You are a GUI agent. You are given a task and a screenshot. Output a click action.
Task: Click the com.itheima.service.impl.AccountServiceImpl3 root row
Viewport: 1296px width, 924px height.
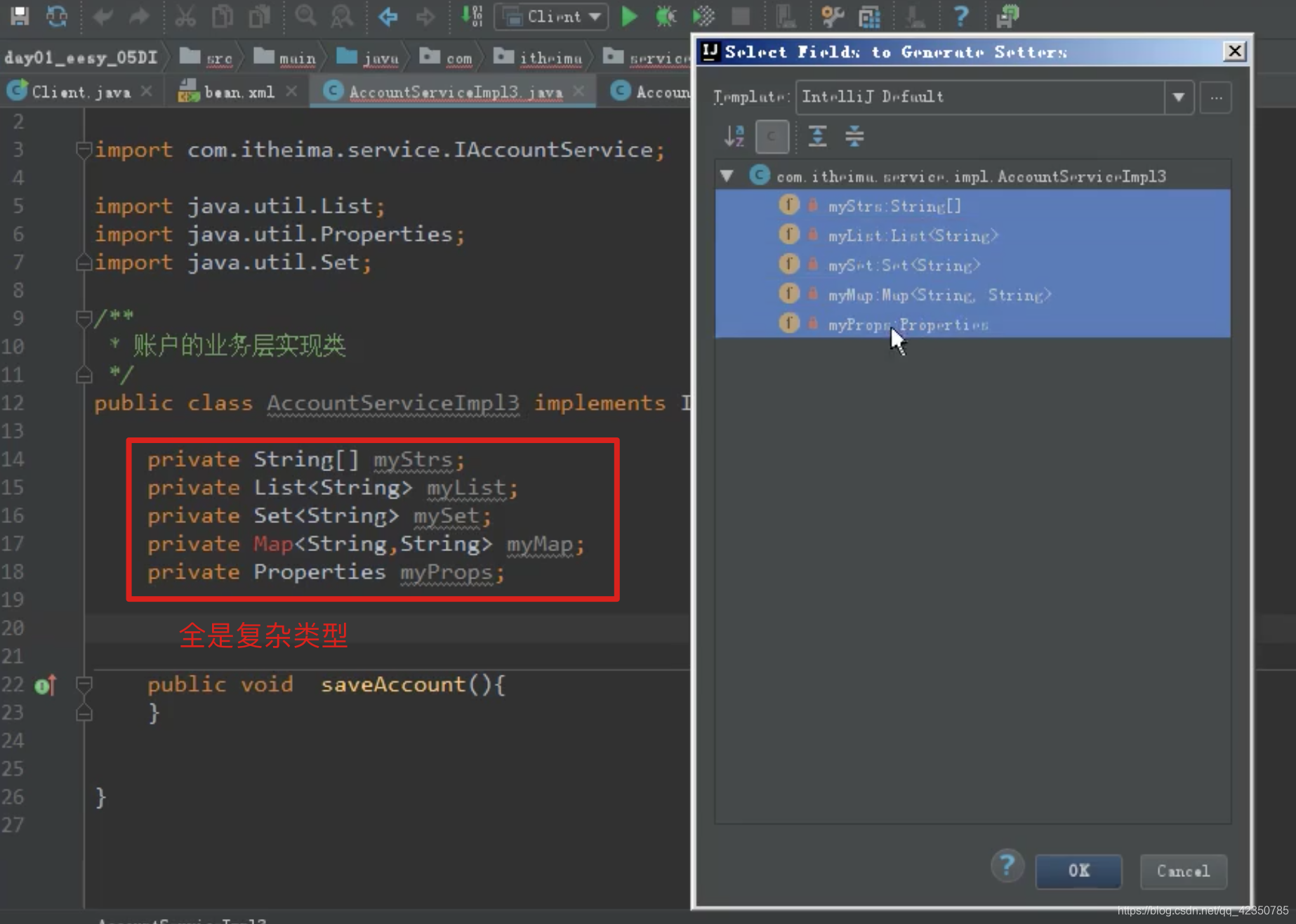pos(972,176)
